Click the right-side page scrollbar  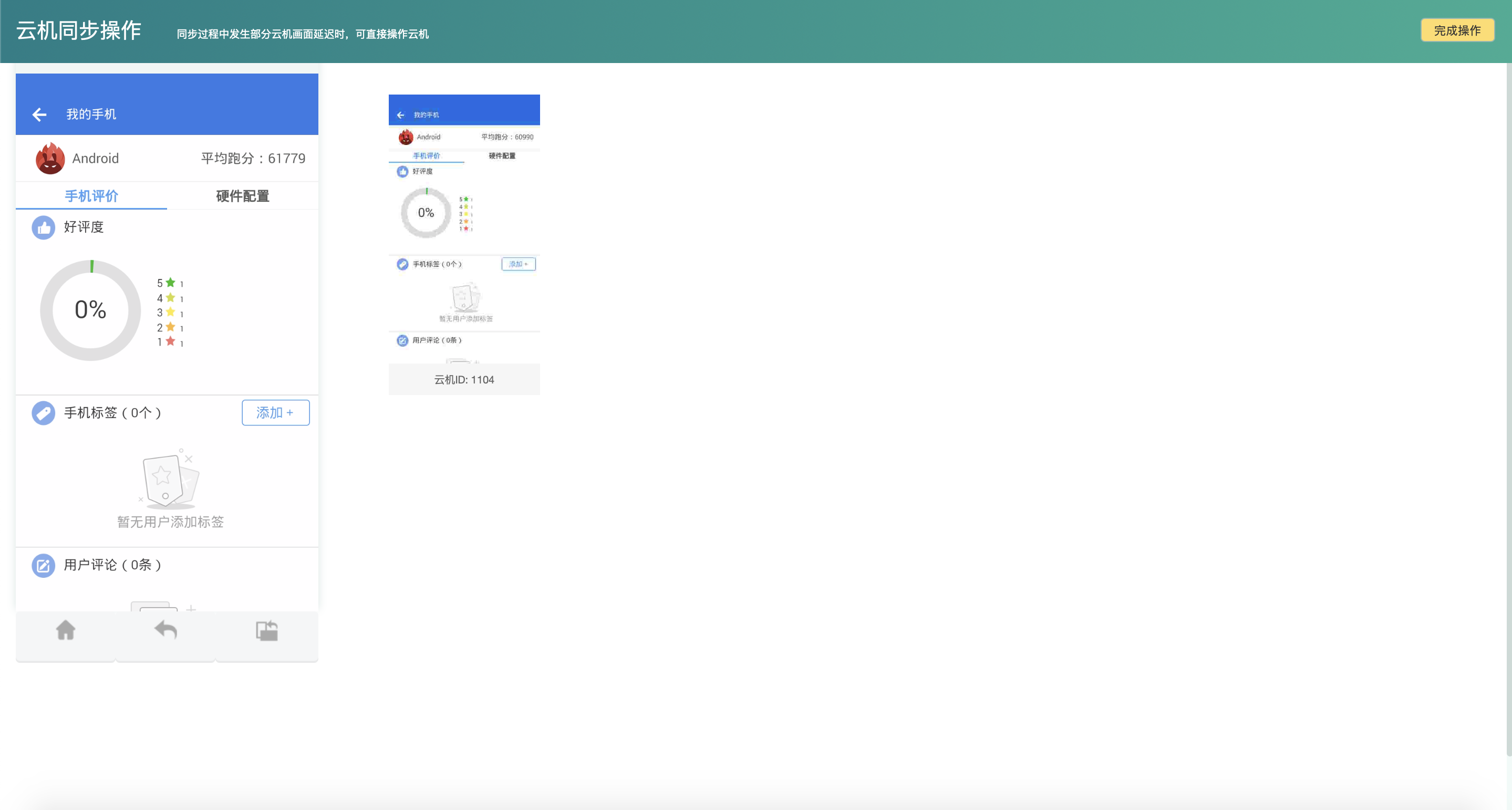pyautogui.click(x=1508, y=411)
